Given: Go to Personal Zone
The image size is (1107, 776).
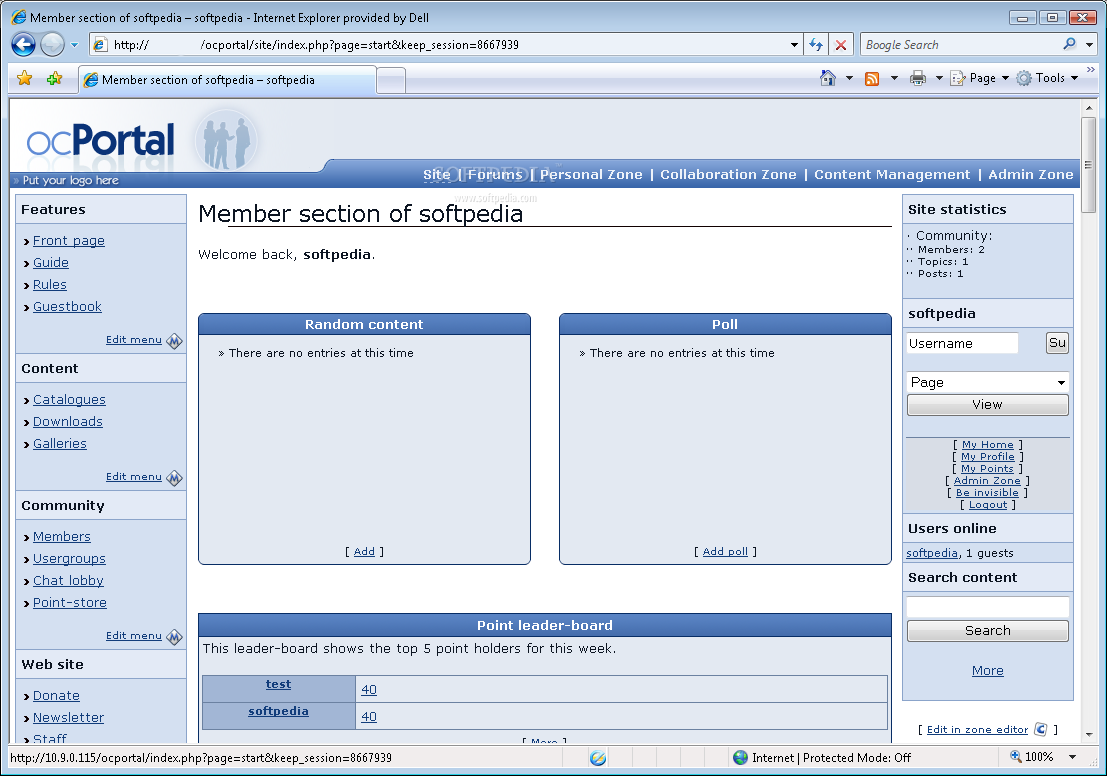Looking at the screenshot, I should (591, 174).
